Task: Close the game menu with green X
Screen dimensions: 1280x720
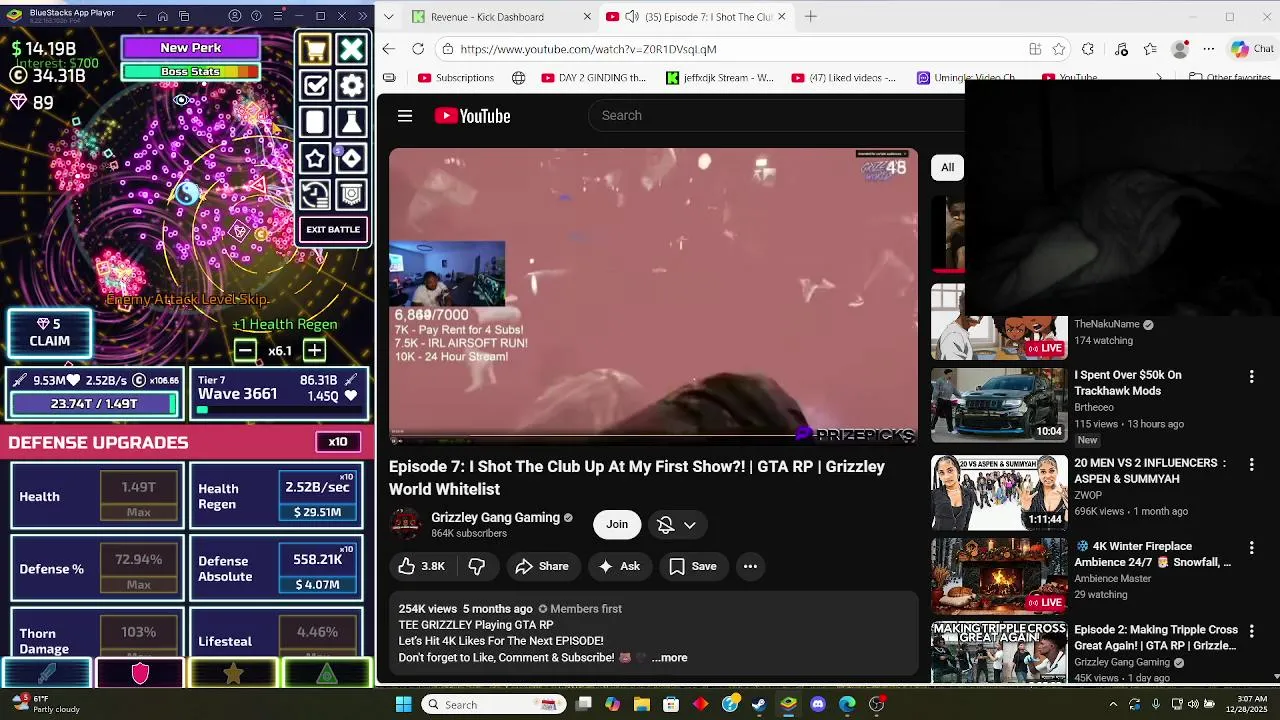Action: point(351,50)
